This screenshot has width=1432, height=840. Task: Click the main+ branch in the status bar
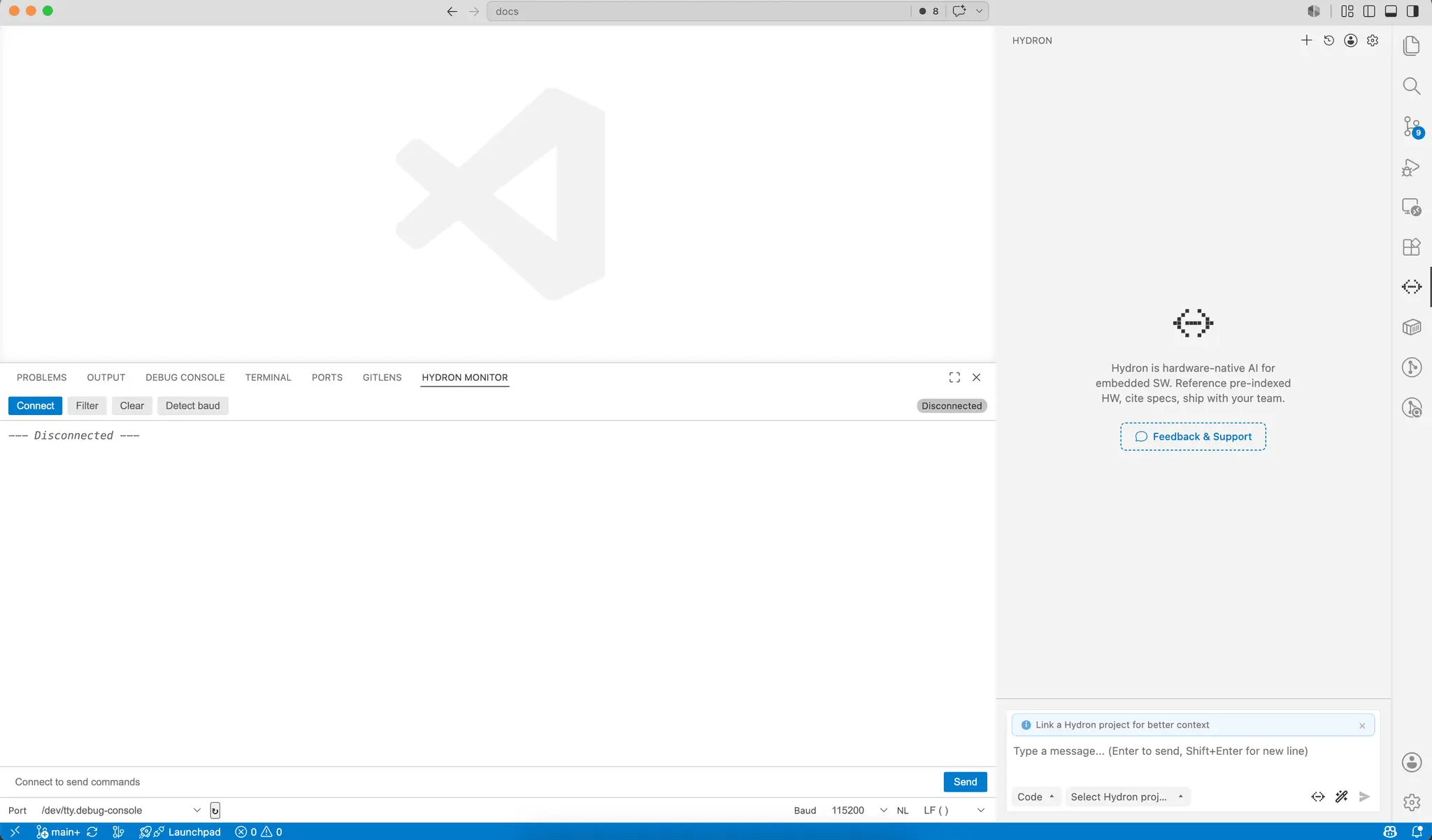pyautogui.click(x=58, y=832)
